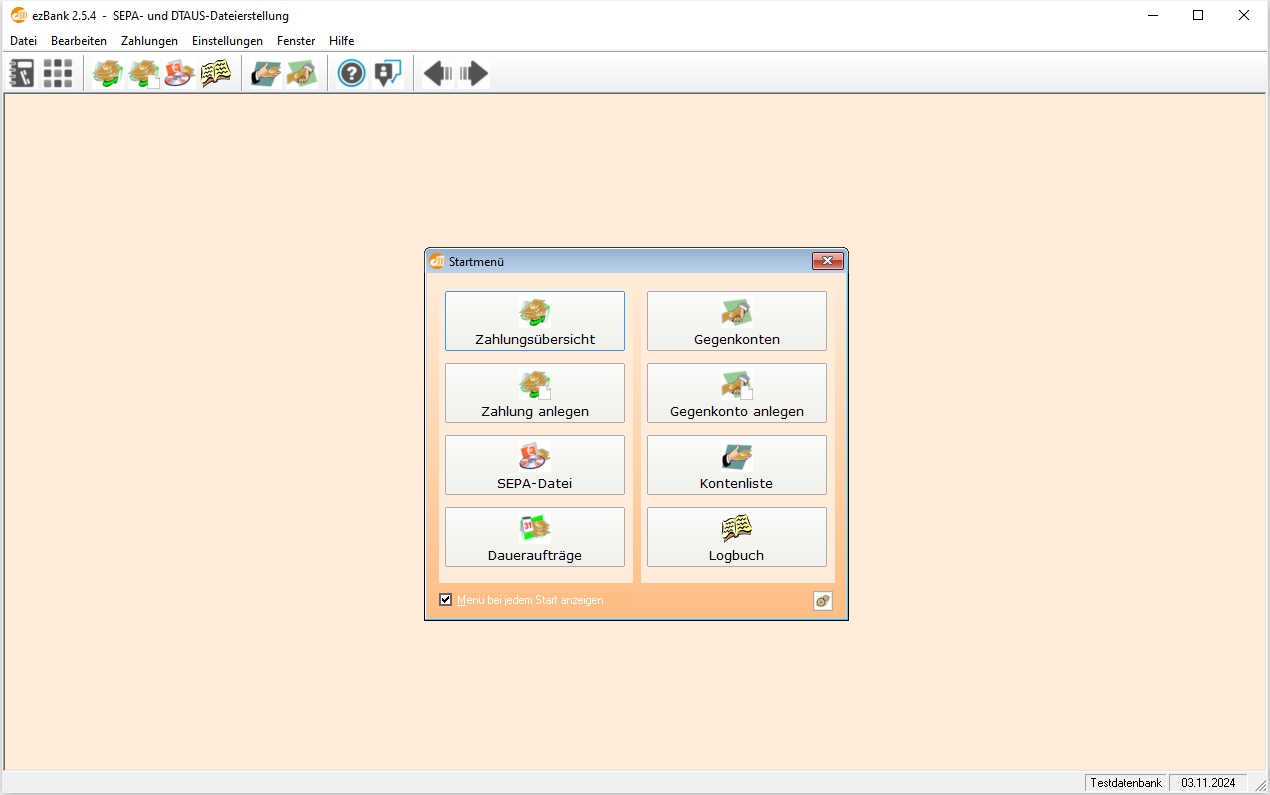Close the Startmenü dialog window
This screenshot has height=795, width=1270.
tap(828, 262)
